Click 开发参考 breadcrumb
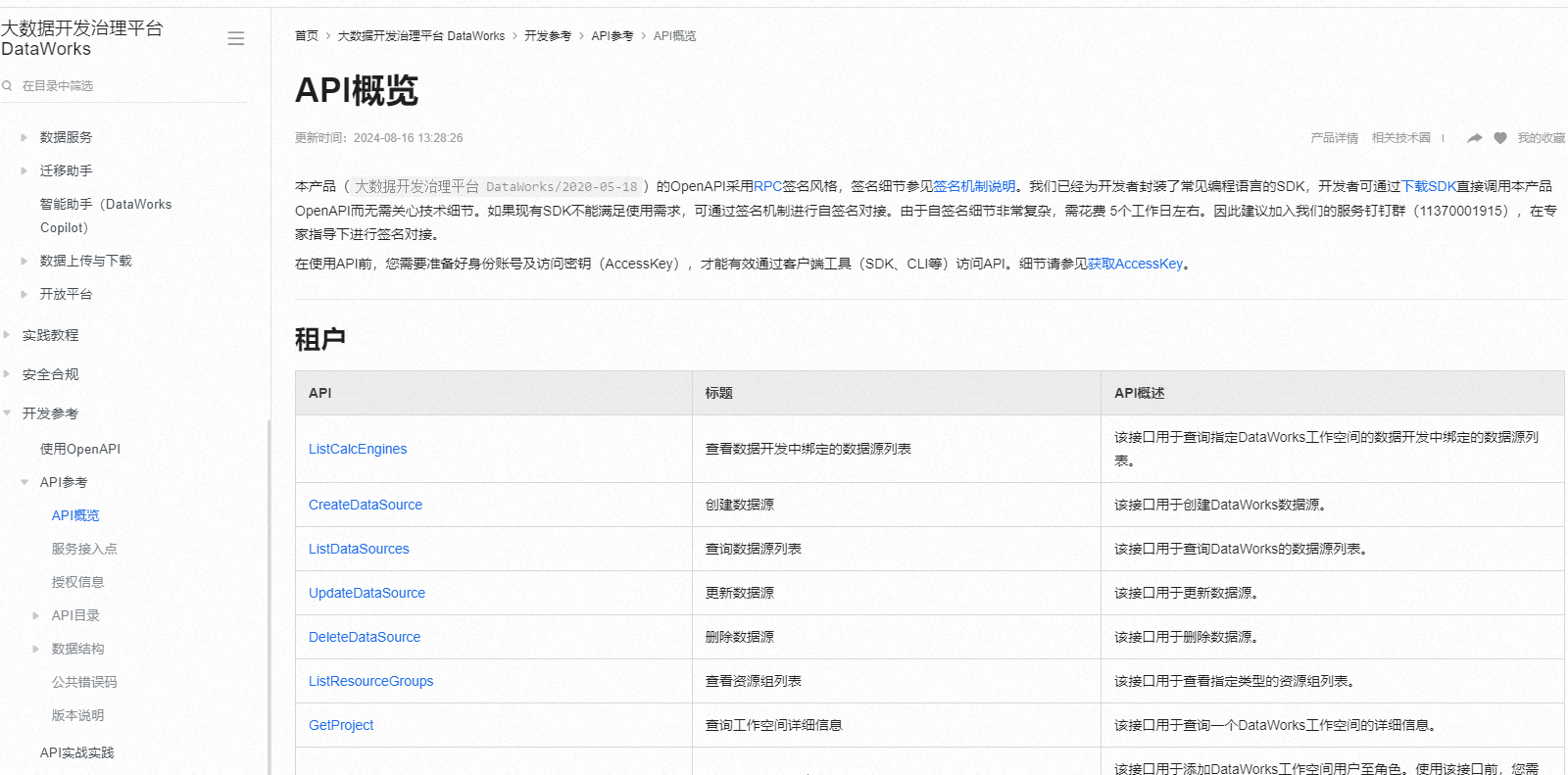The height and width of the screenshot is (775, 1568). click(548, 36)
